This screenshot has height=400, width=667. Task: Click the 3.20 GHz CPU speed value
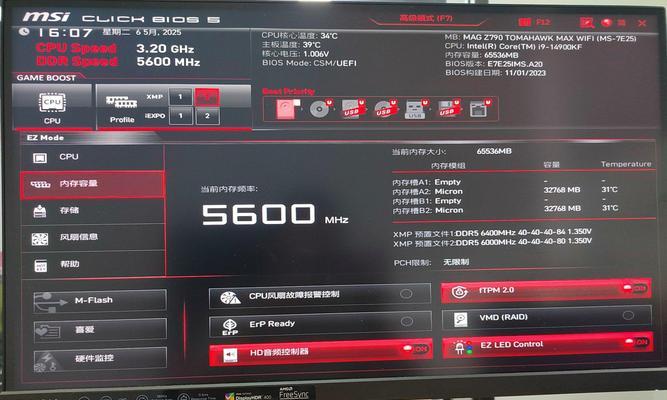(165, 49)
